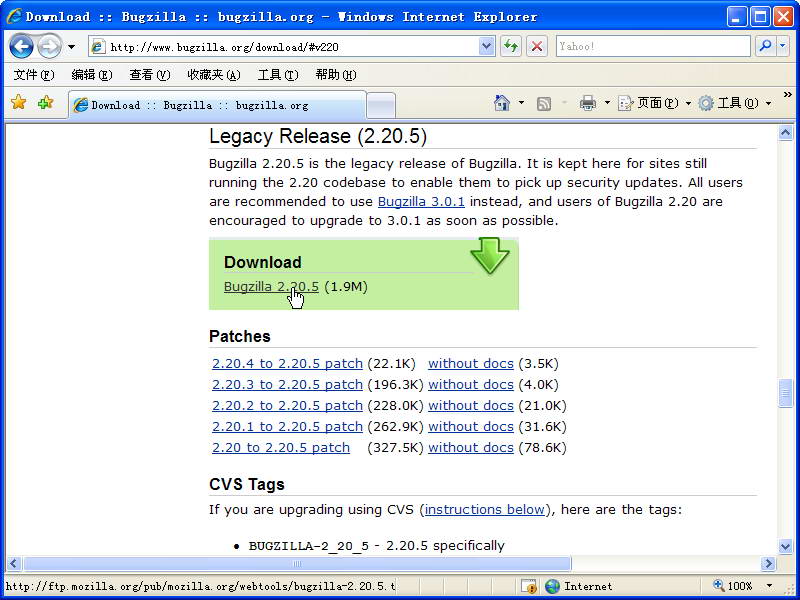
Task: Click the Home page icon
Action: (502, 103)
